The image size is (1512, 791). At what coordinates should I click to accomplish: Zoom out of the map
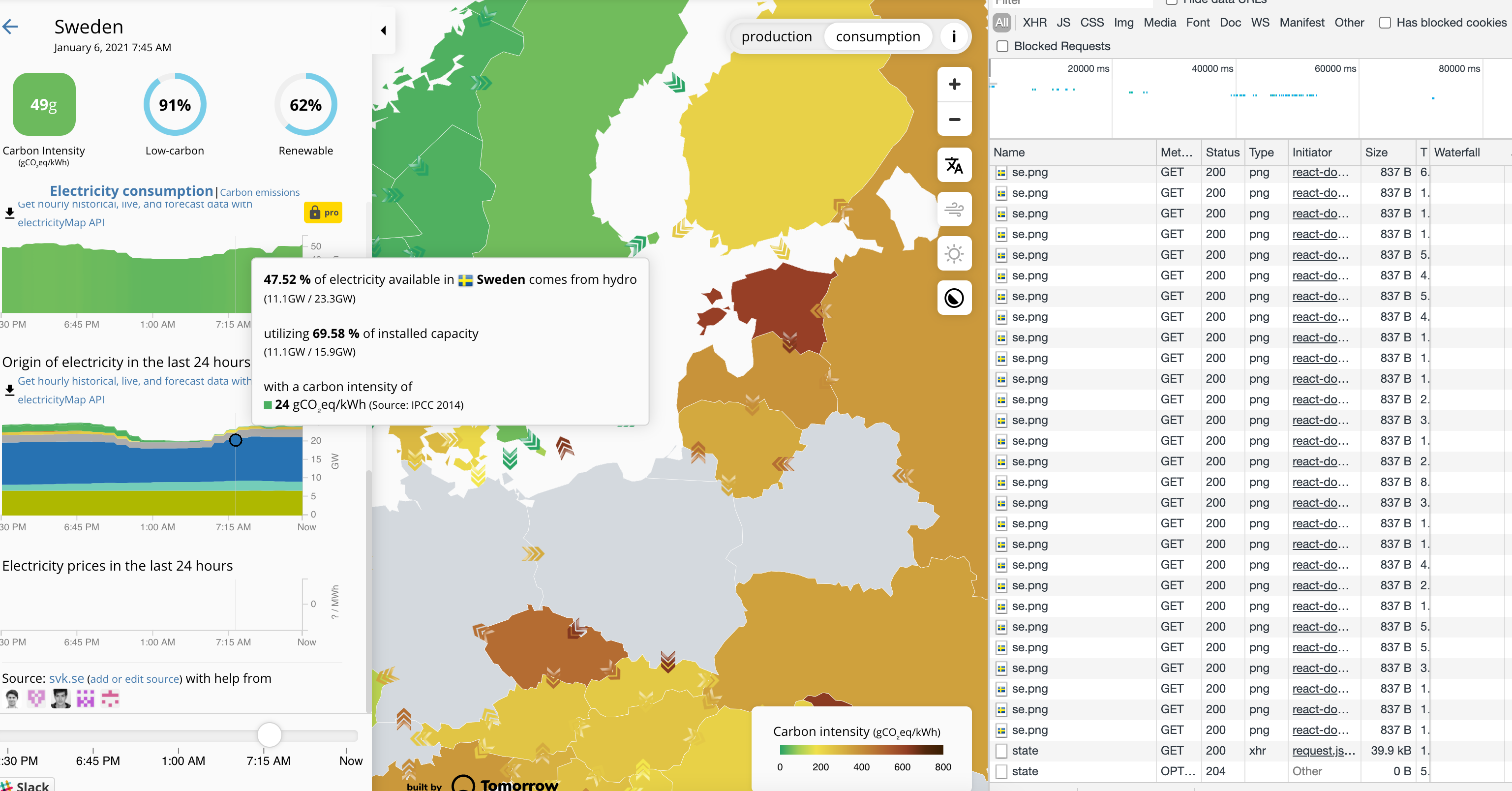pyautogui.click(x=954, y=120)
